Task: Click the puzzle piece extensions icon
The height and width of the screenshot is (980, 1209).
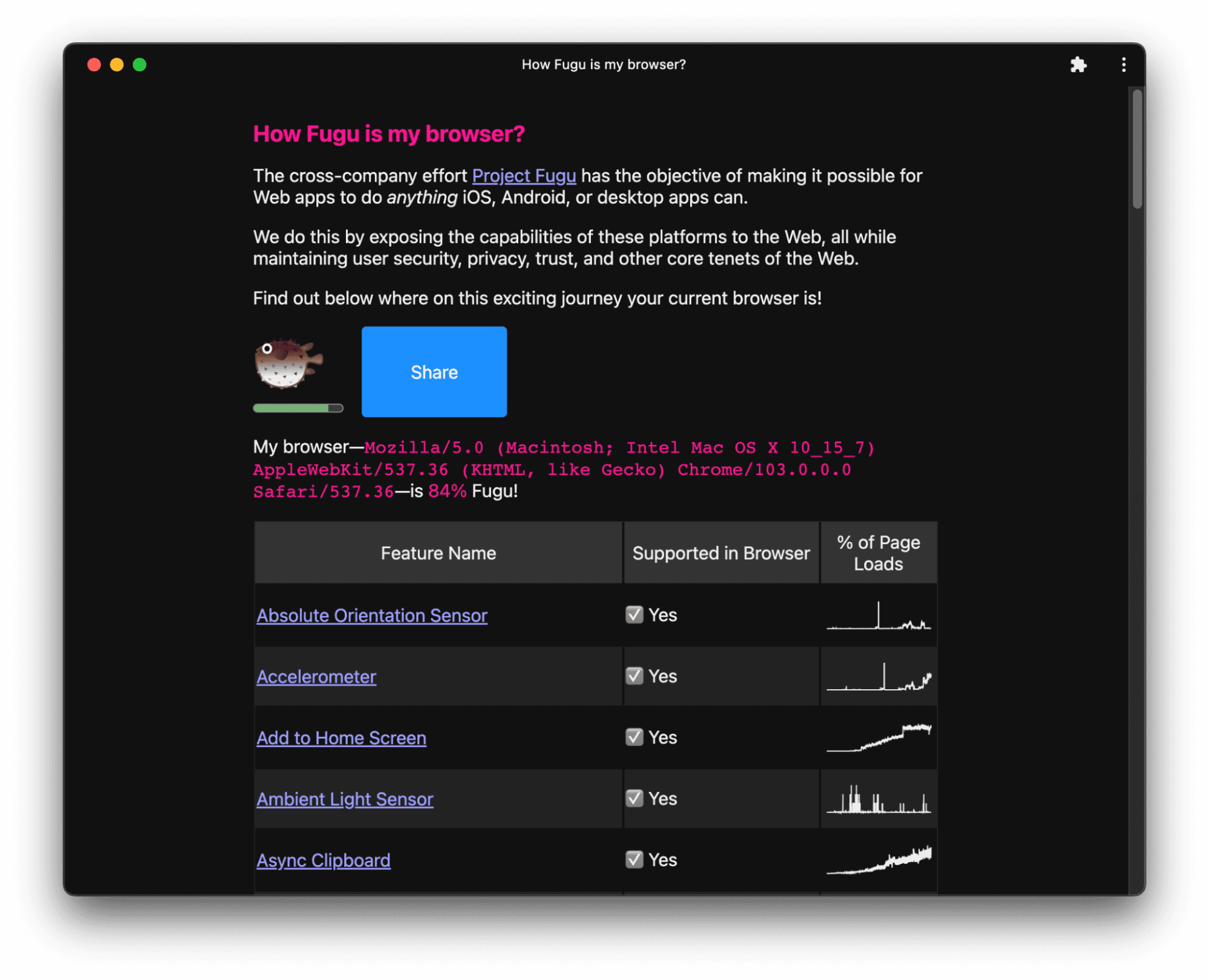Action: tap(1079, 63)
